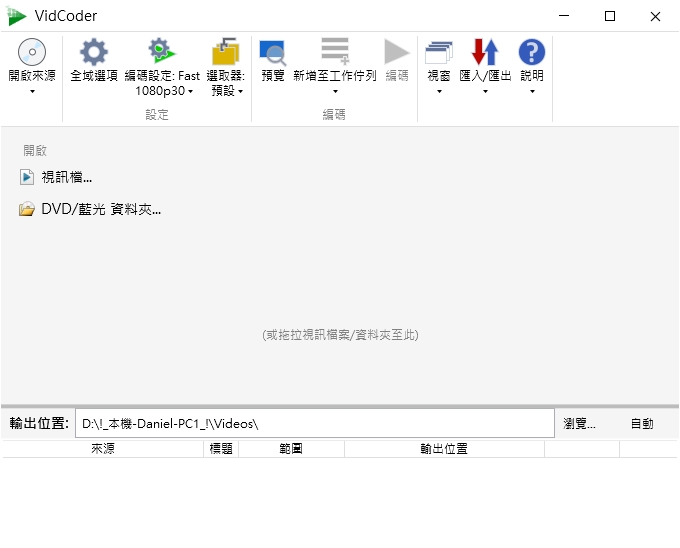Minimize the VidCoder window

(x=564, y=16)
